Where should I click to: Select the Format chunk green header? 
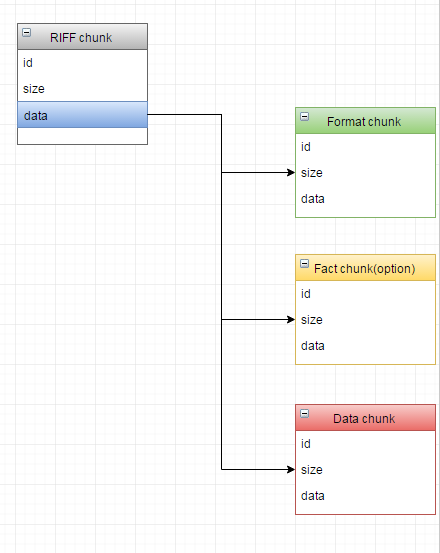coord(366,121)
